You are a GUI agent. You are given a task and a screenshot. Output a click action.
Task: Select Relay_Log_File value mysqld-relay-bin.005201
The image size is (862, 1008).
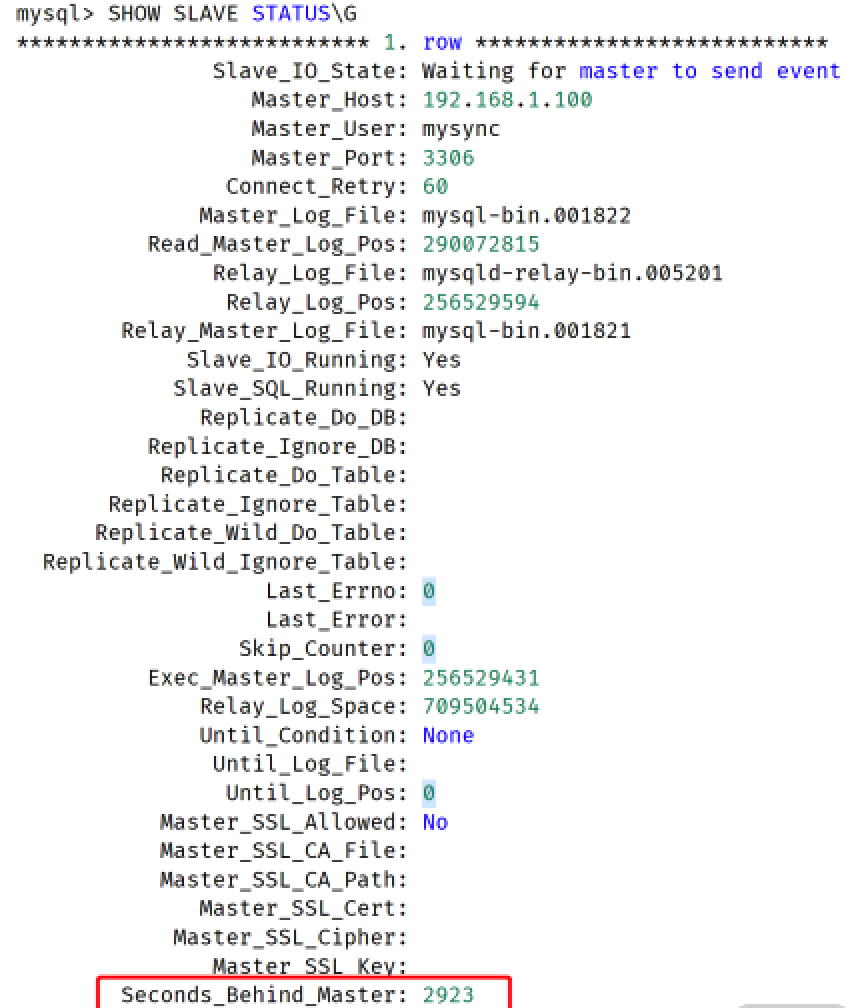coord(572,273)
